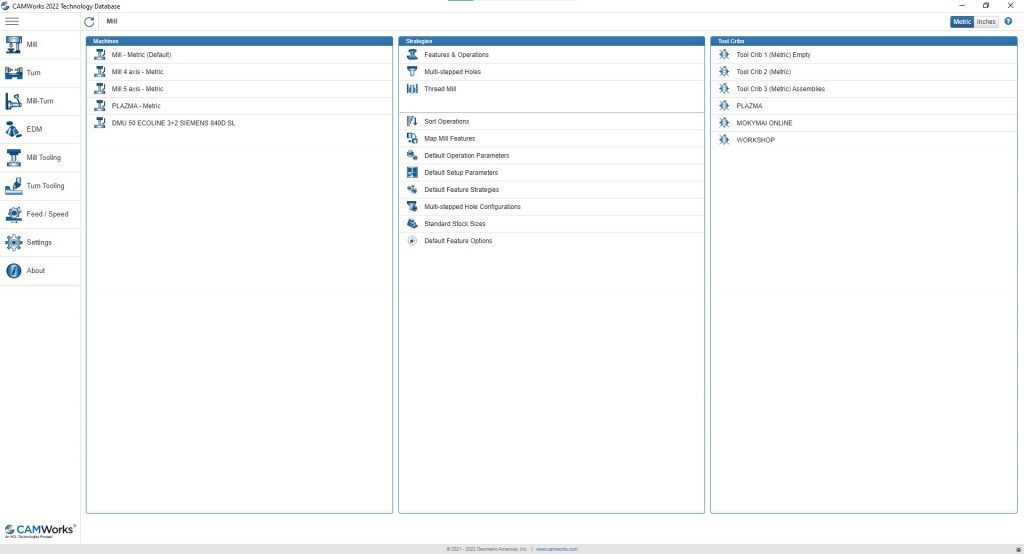Open Default Operation Parameters text
The height and width of the screenshot is (554, 1024).
467,155
